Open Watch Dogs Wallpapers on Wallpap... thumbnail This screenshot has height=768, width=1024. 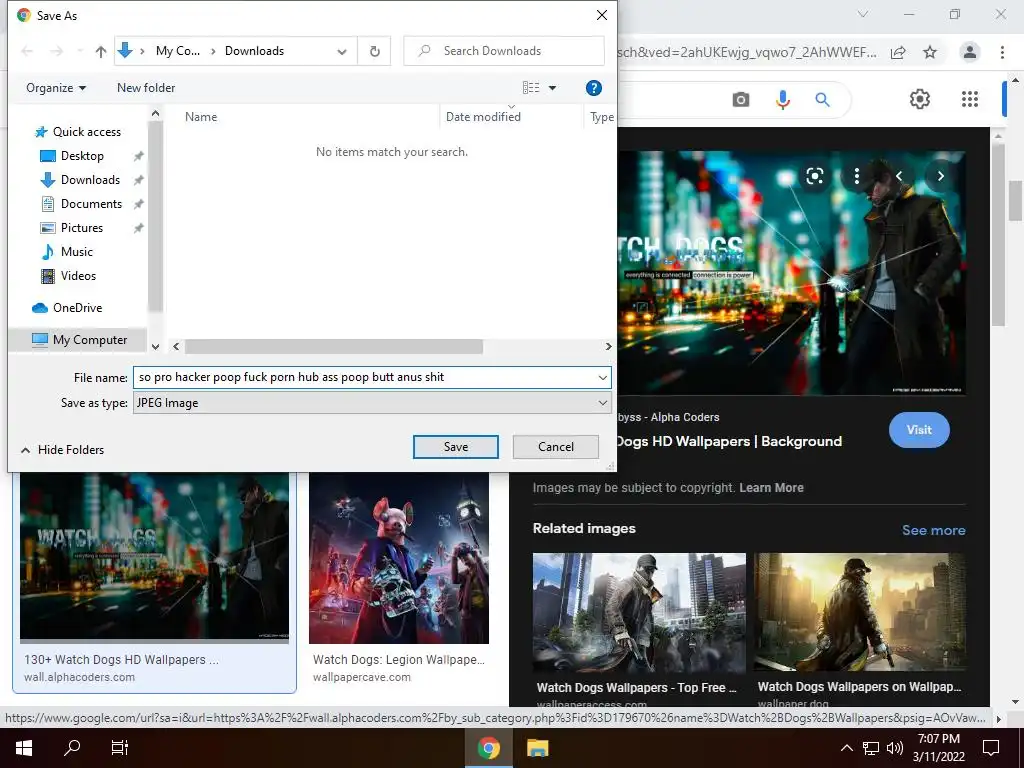click(x=859, y=613)
